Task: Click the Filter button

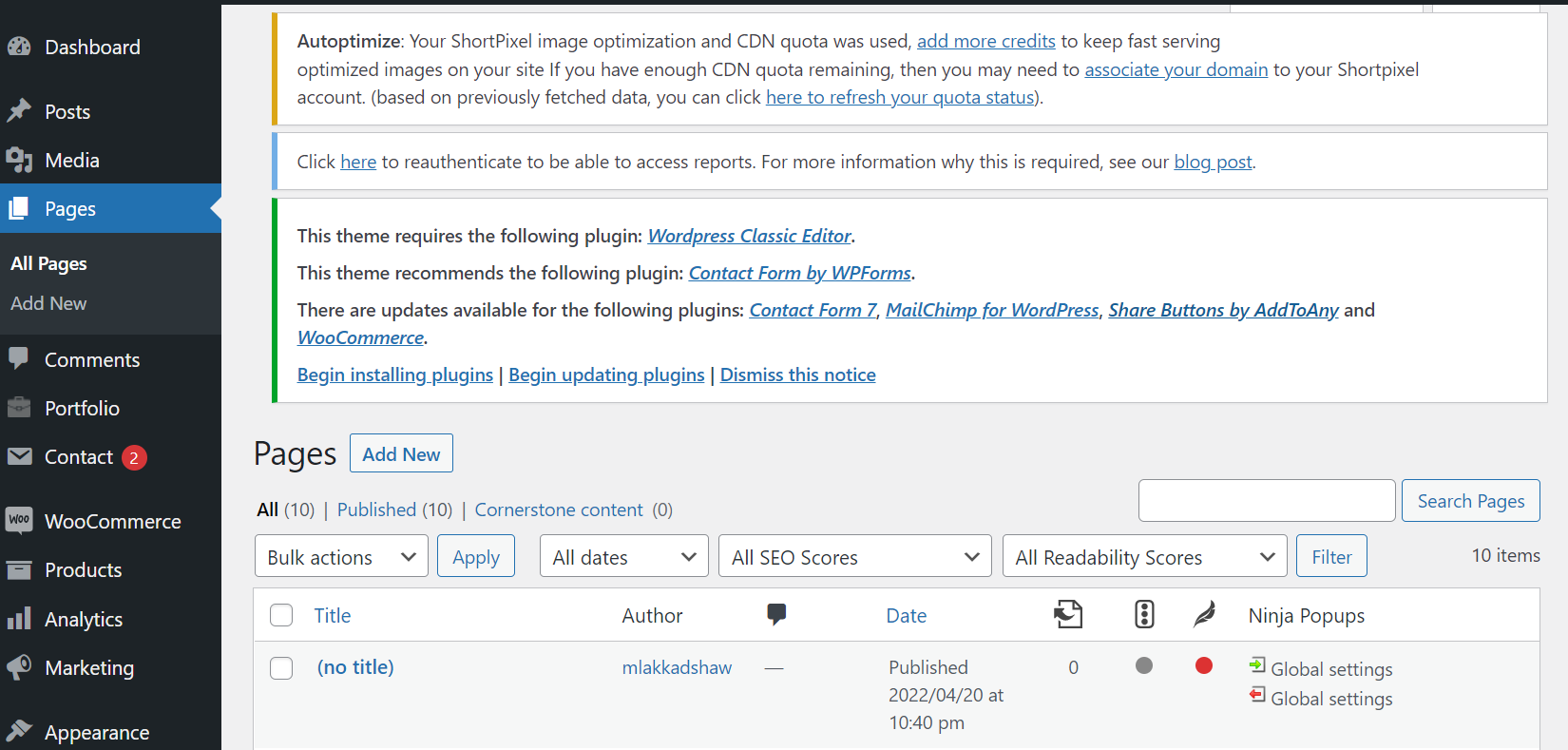Action: click(1331, 556)
